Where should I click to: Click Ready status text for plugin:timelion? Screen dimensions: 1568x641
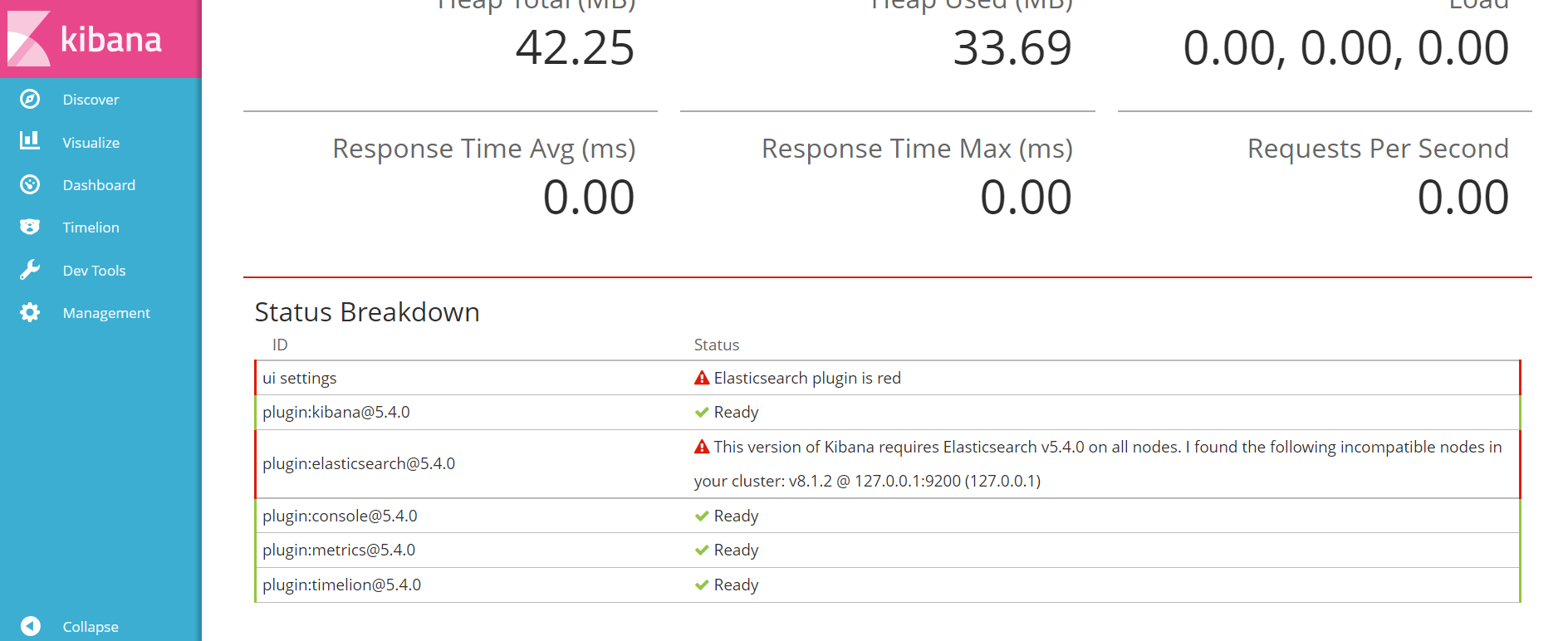coord(737,585)
